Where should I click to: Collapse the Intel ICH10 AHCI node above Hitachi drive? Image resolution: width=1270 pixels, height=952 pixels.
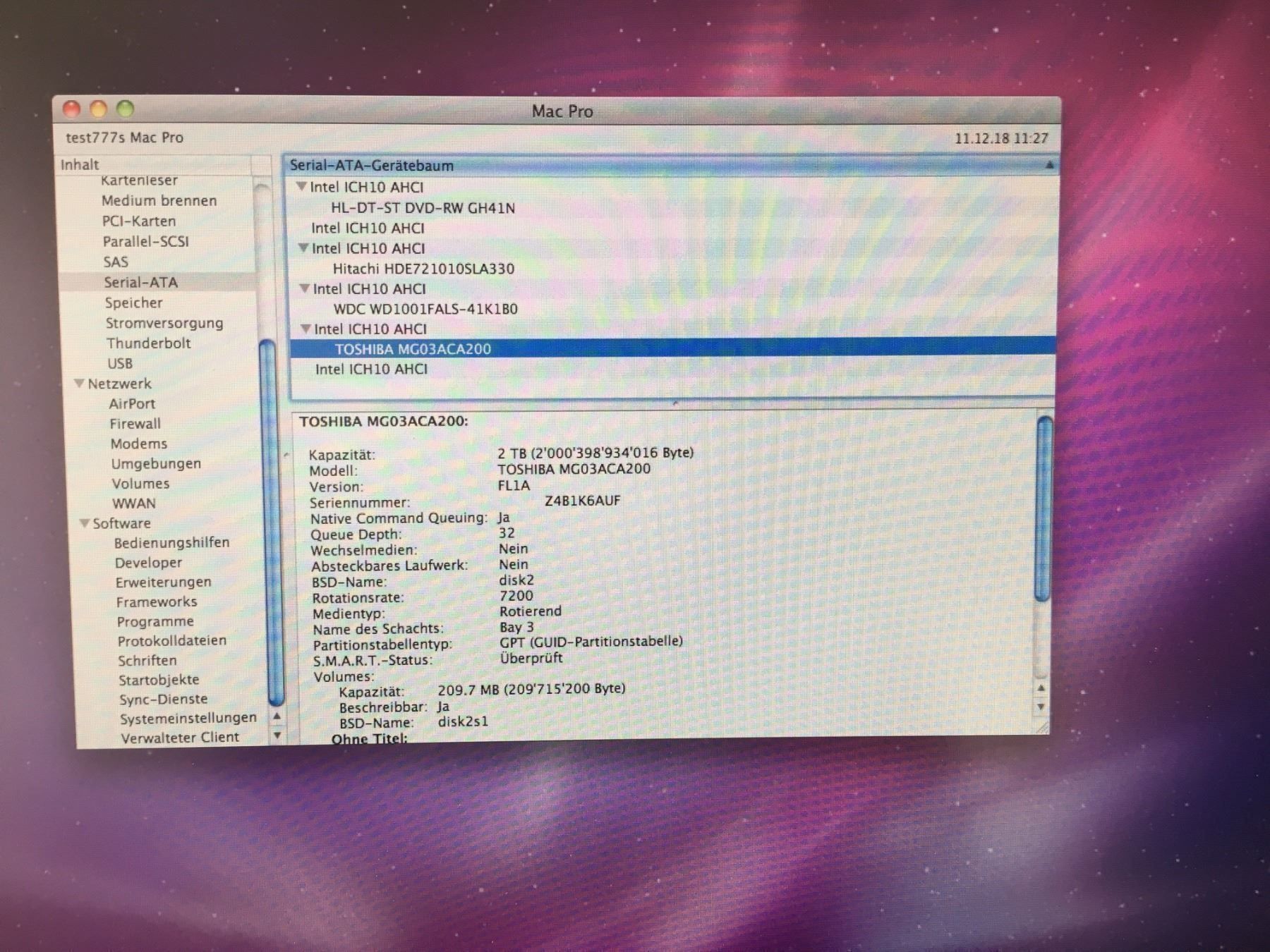[303, 248]
